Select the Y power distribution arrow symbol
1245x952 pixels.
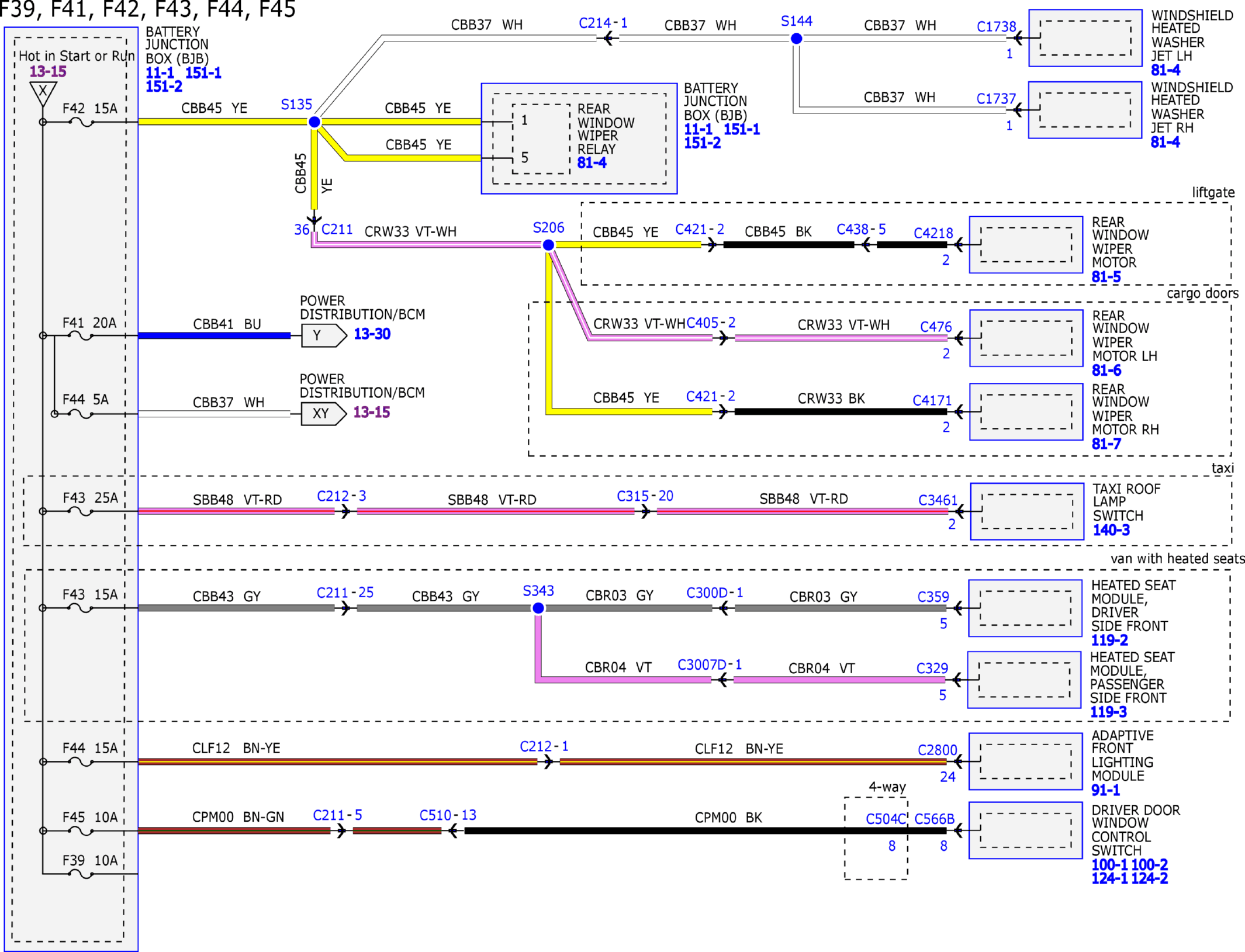click(324, 335)
